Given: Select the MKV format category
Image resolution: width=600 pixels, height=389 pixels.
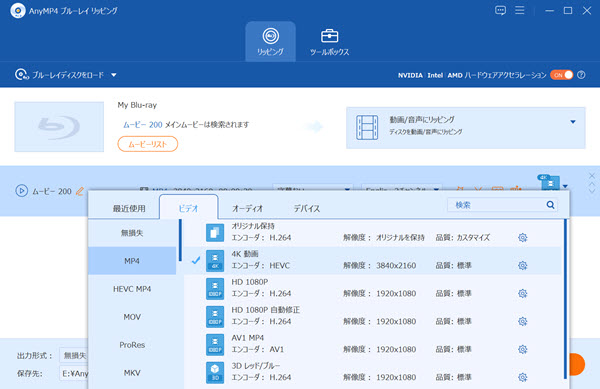Looking at the screenshot, I should coord(132,373).
